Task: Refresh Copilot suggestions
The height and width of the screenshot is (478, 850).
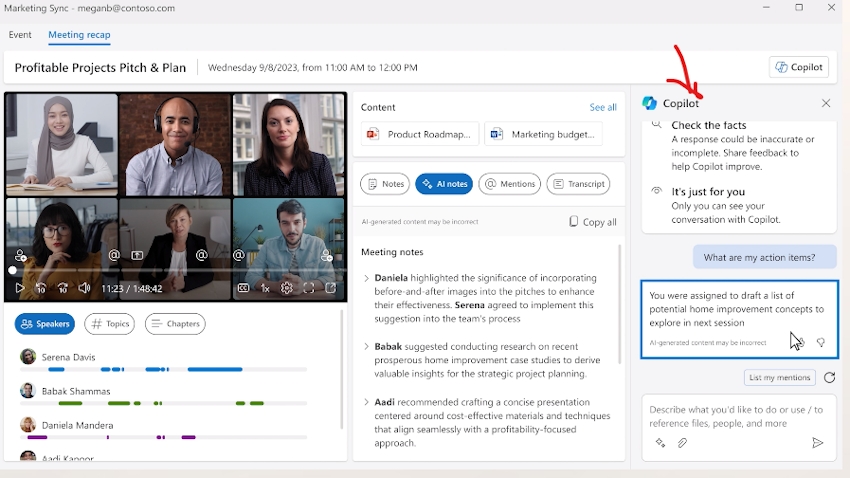Action: (x=829, y=378)
